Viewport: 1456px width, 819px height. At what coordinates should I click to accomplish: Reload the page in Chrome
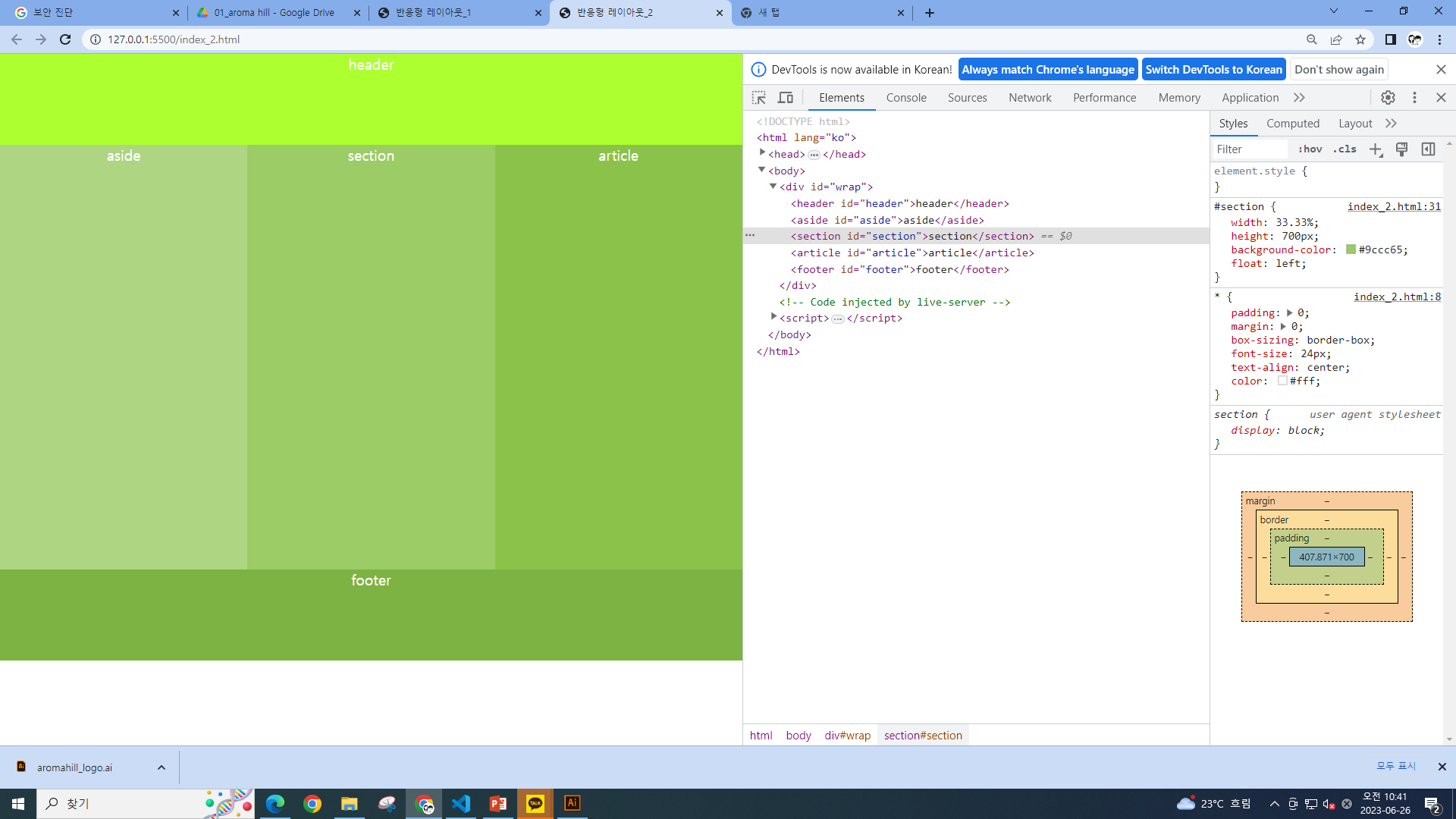tap(65, 39)
